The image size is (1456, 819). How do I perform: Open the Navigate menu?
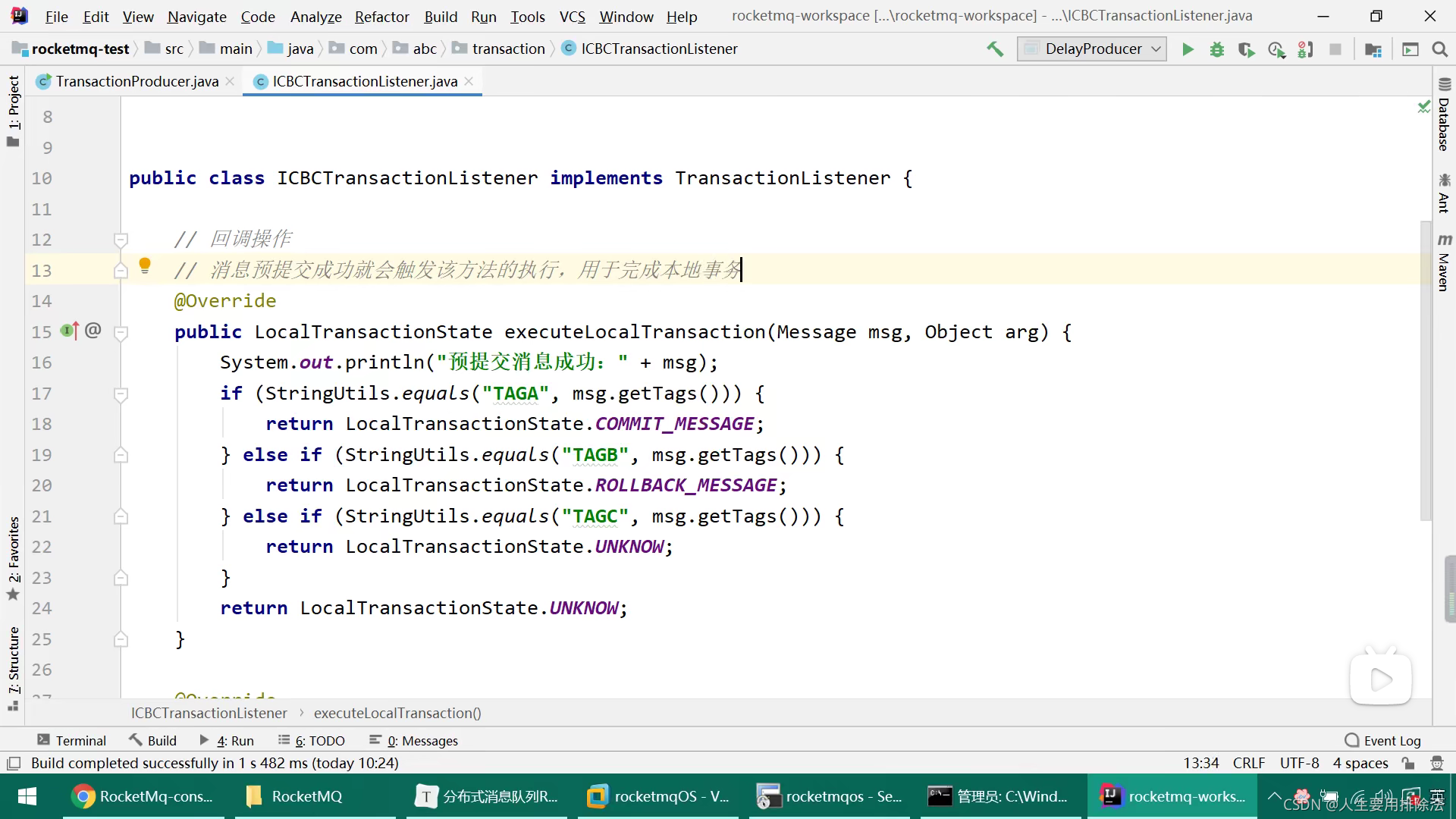tap(196, 17)
